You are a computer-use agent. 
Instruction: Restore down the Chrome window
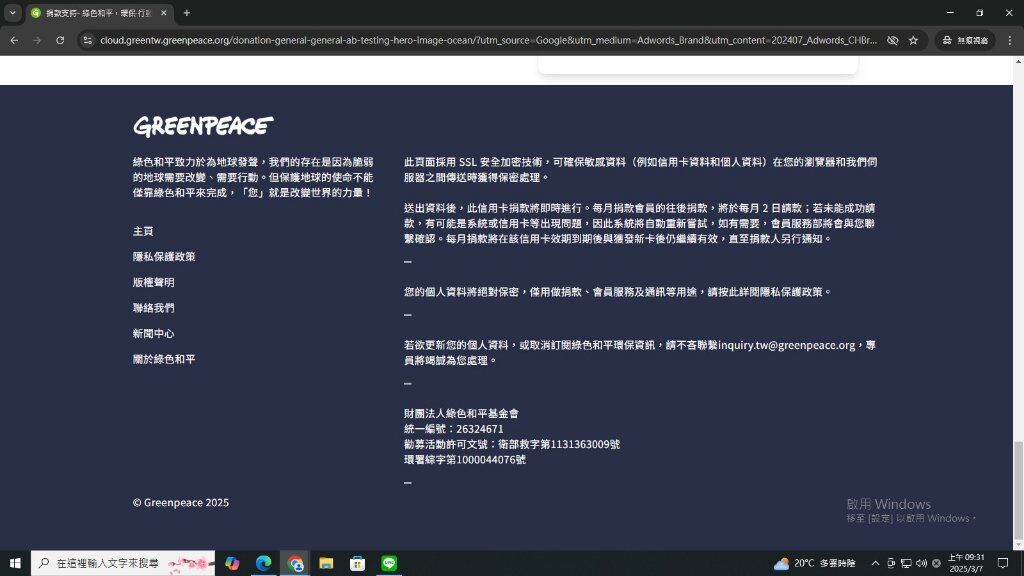pos(980,13)
